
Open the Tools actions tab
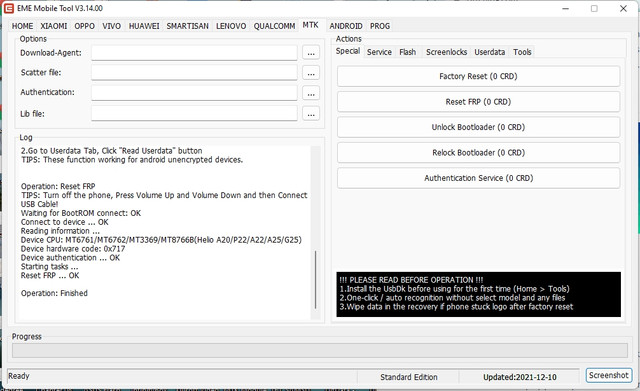pos(522,52)
